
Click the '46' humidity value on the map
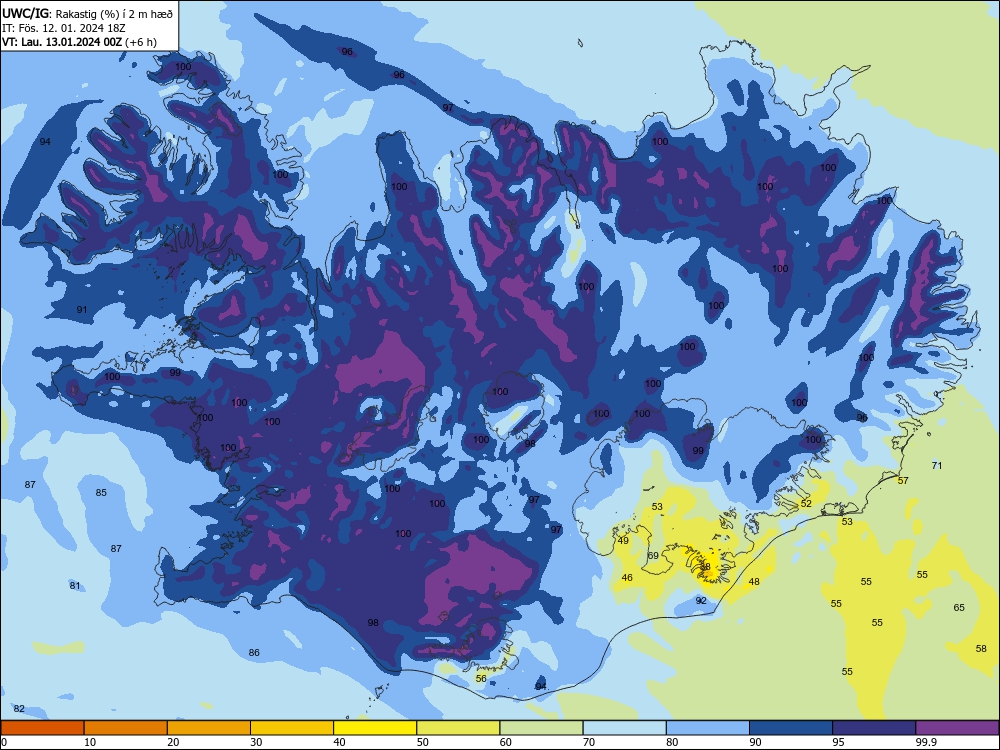click(x=627, y=578)
